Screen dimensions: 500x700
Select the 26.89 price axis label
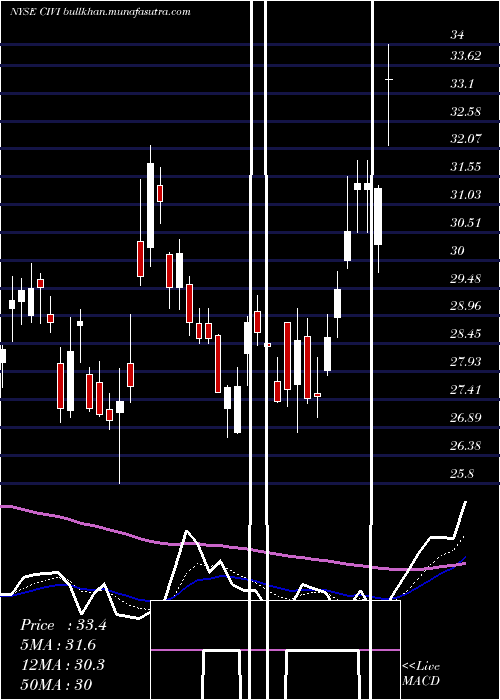pos(466,417)
